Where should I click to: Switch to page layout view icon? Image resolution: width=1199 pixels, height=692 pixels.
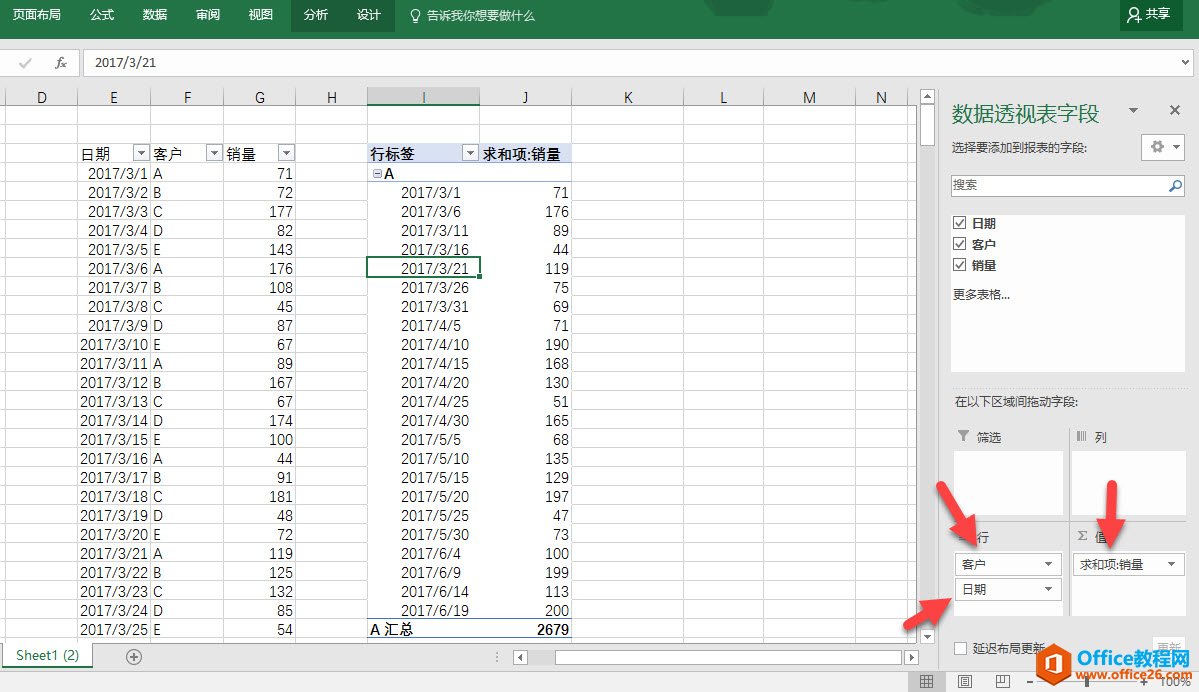[x=965, y=681]
